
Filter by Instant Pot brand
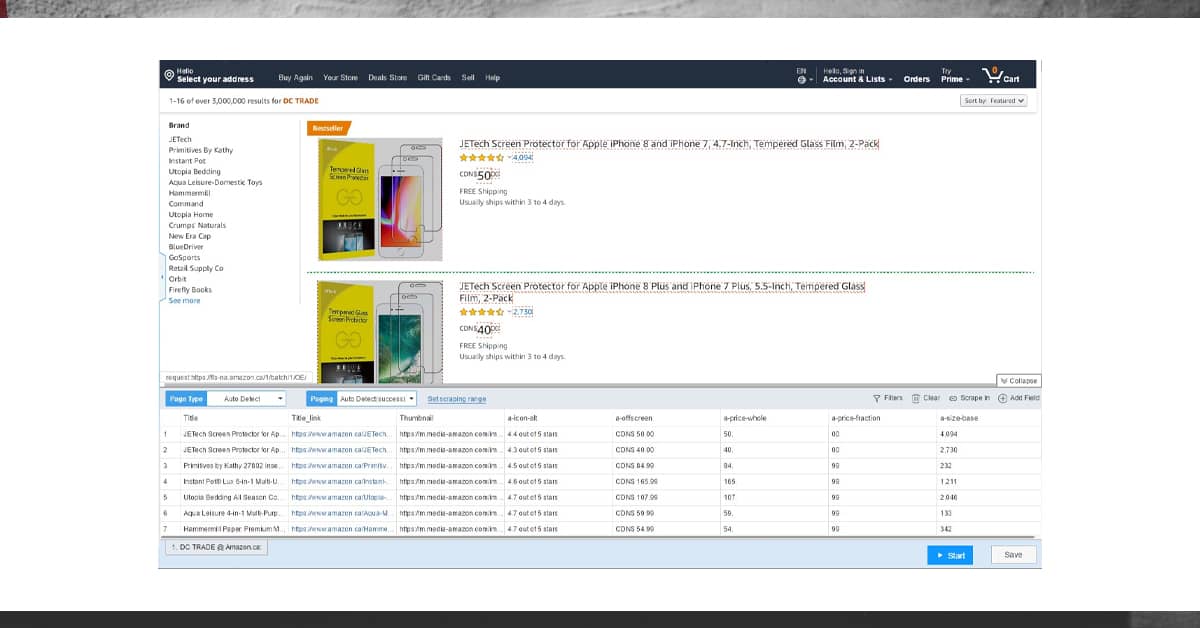click(x=187, y=160)
